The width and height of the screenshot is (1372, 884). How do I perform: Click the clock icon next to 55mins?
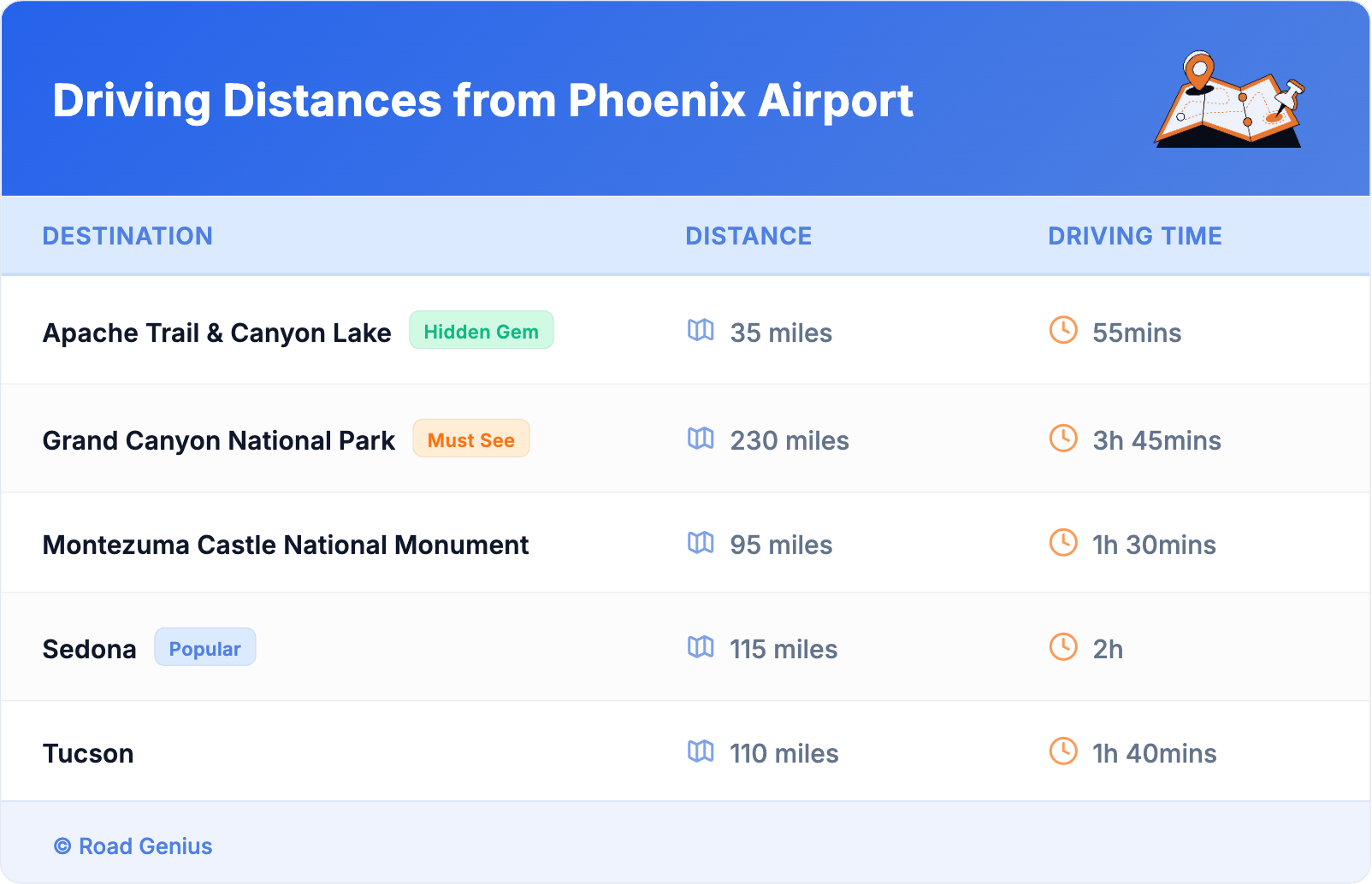(1063, 330)
